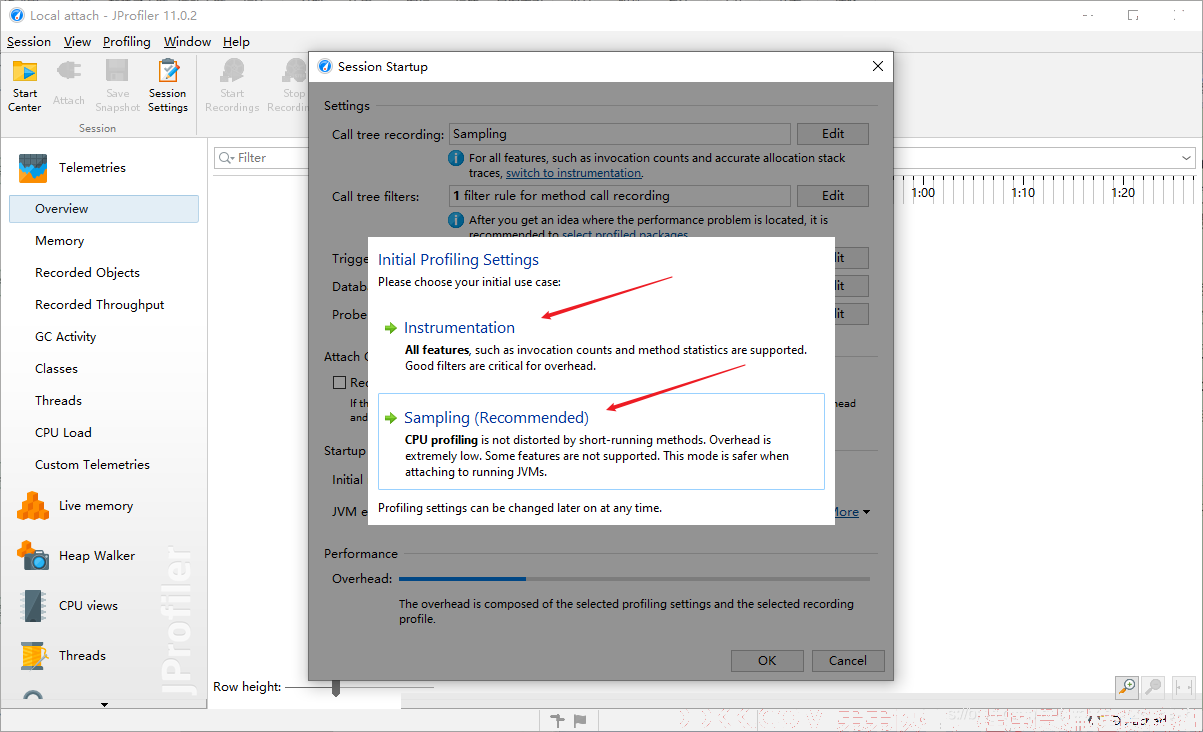Click the Stop Recordings toolbar icon
This screenshot has width=1203, height=732.
pyautogui.click(x=294, y=72)
